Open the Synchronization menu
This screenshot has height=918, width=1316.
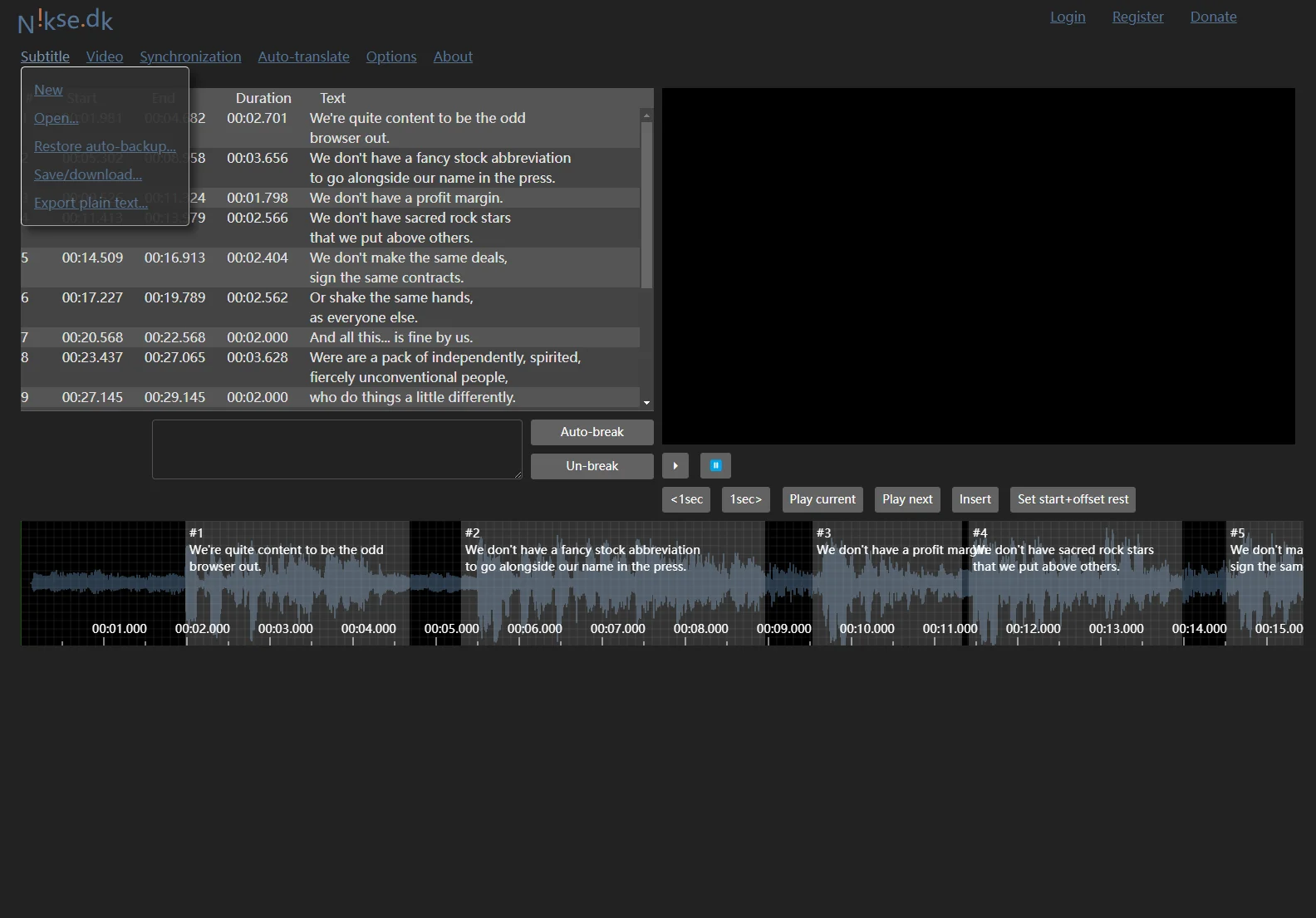[190, 56]
